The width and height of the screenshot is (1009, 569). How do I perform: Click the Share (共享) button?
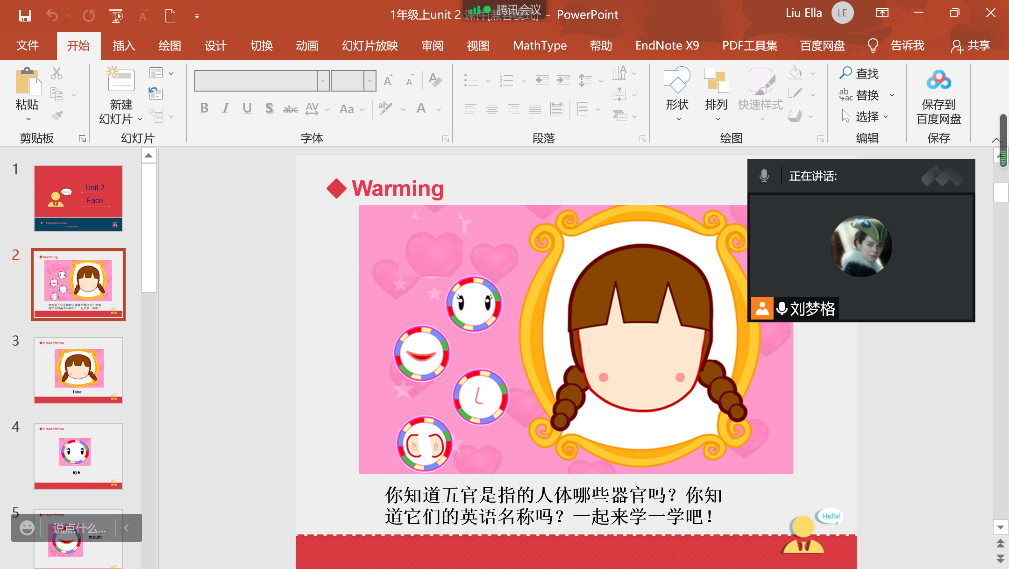[x=970, y=46]
